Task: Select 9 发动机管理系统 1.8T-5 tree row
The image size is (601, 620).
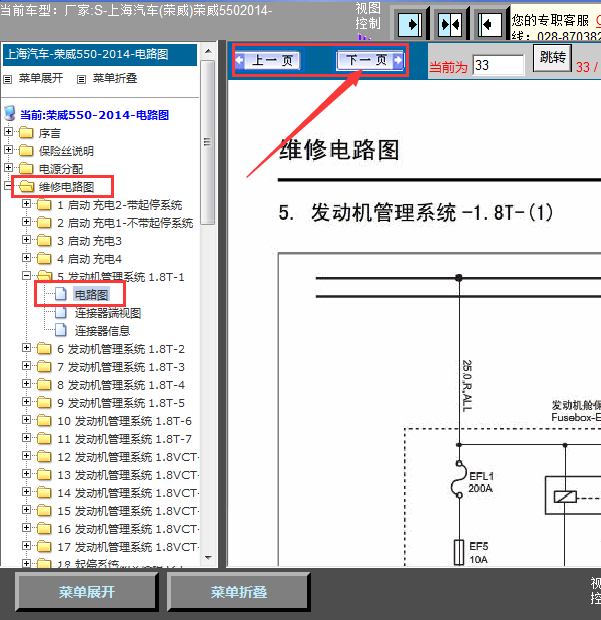Action: tap(121, 403)
